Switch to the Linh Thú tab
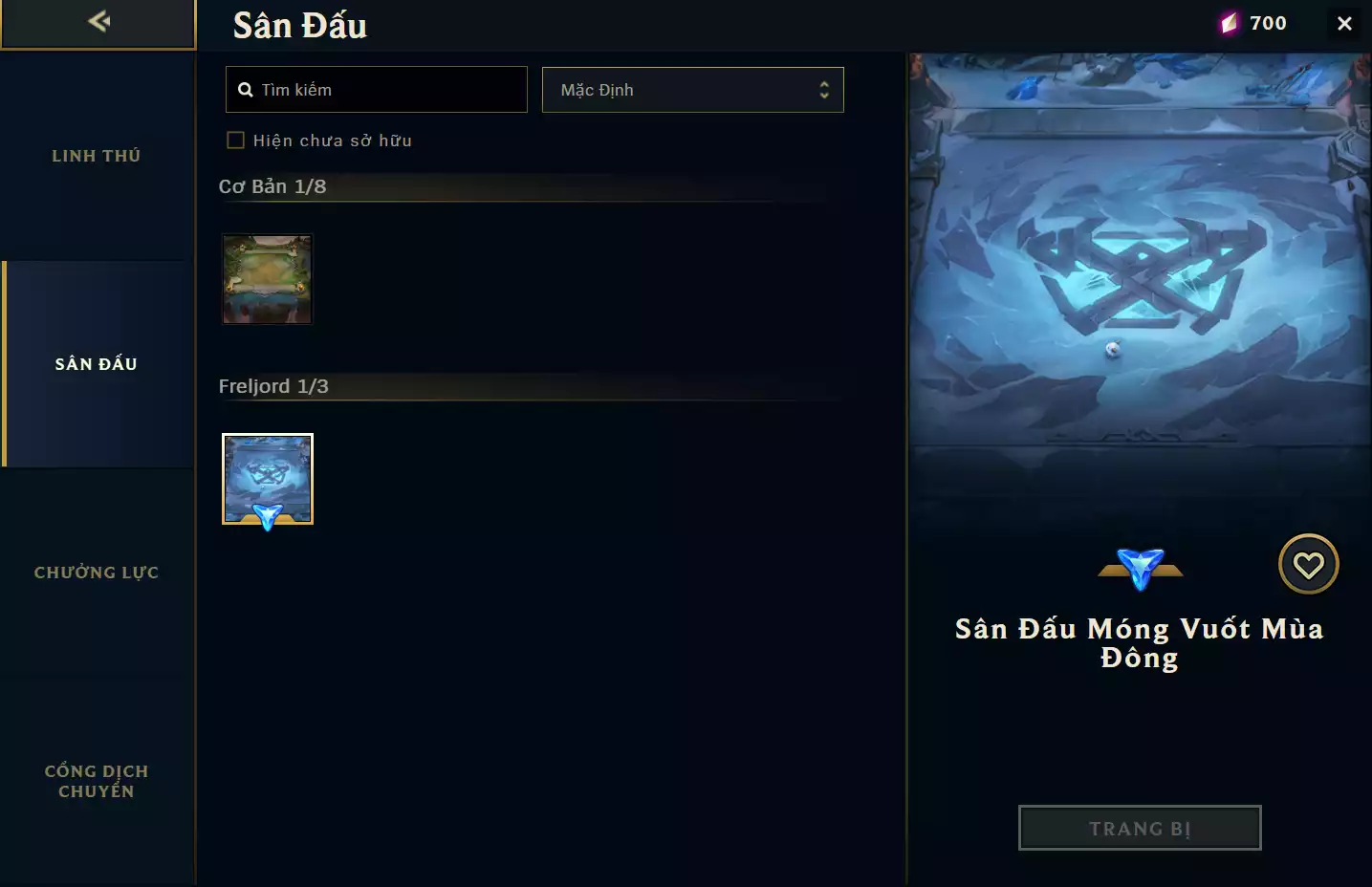This screenshot has width=1372, height=887. (x=97, y=156)
